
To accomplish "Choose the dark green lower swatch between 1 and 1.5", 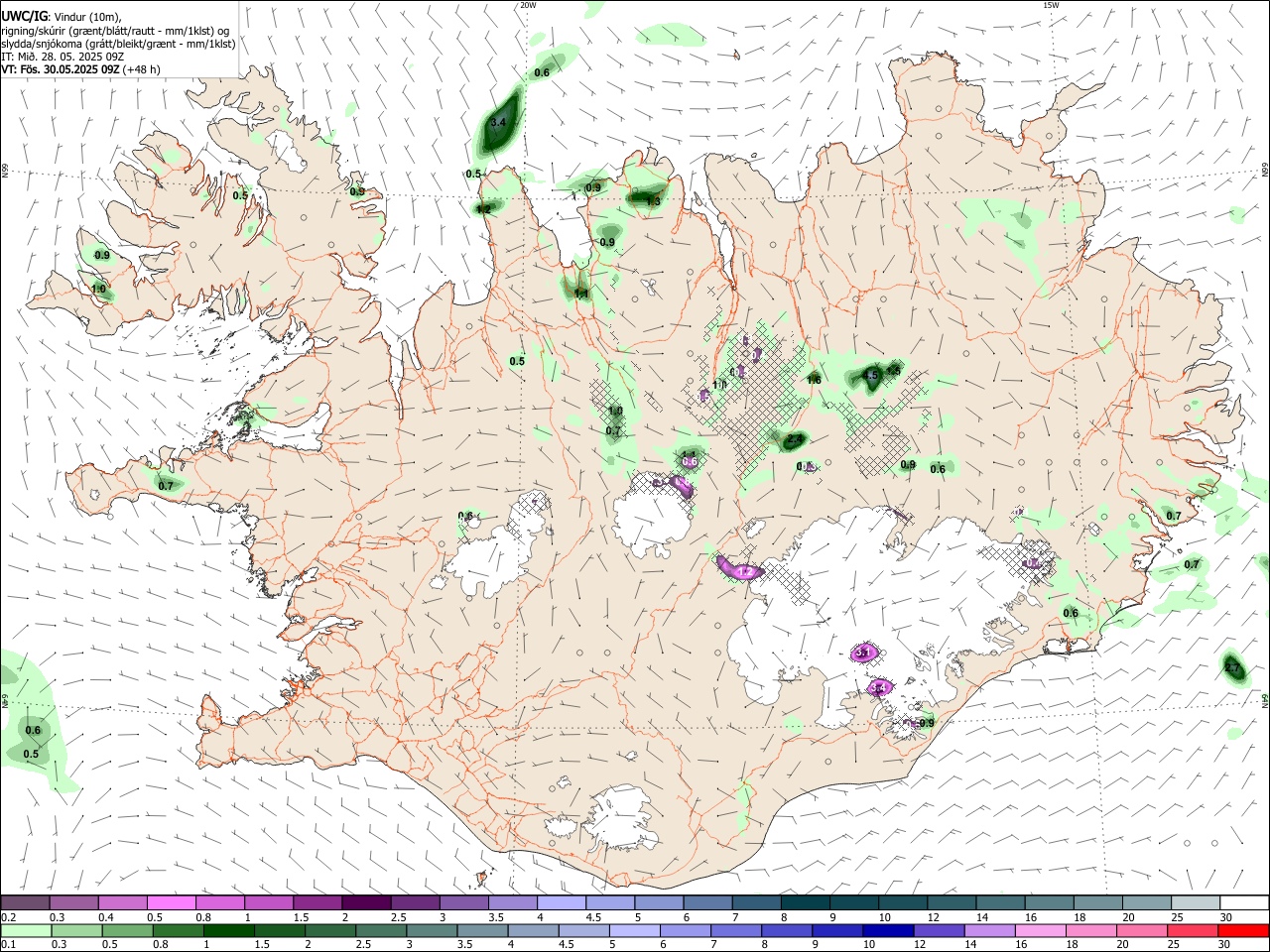I will 229,931.
